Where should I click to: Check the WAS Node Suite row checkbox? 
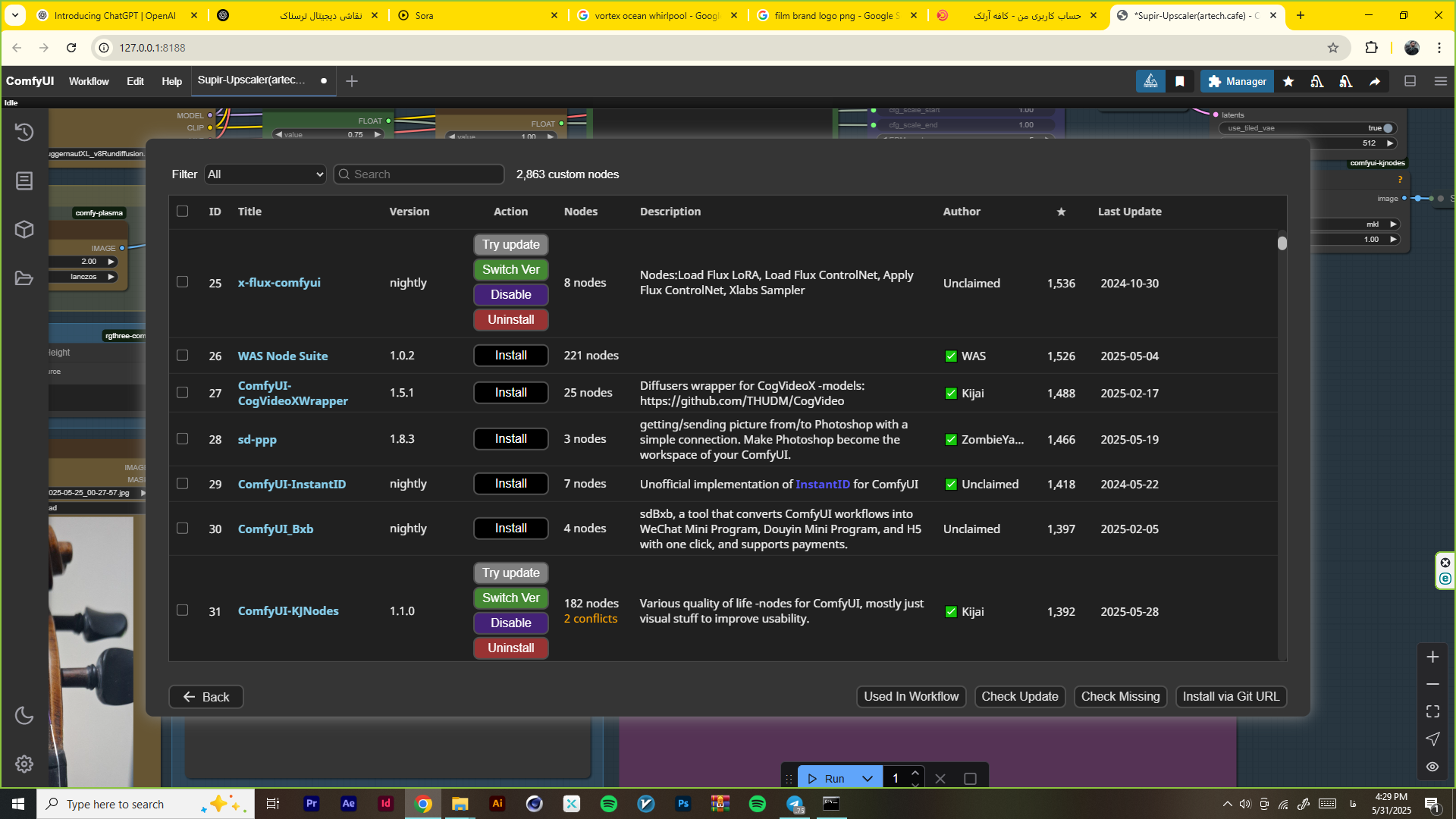(183, 356)
